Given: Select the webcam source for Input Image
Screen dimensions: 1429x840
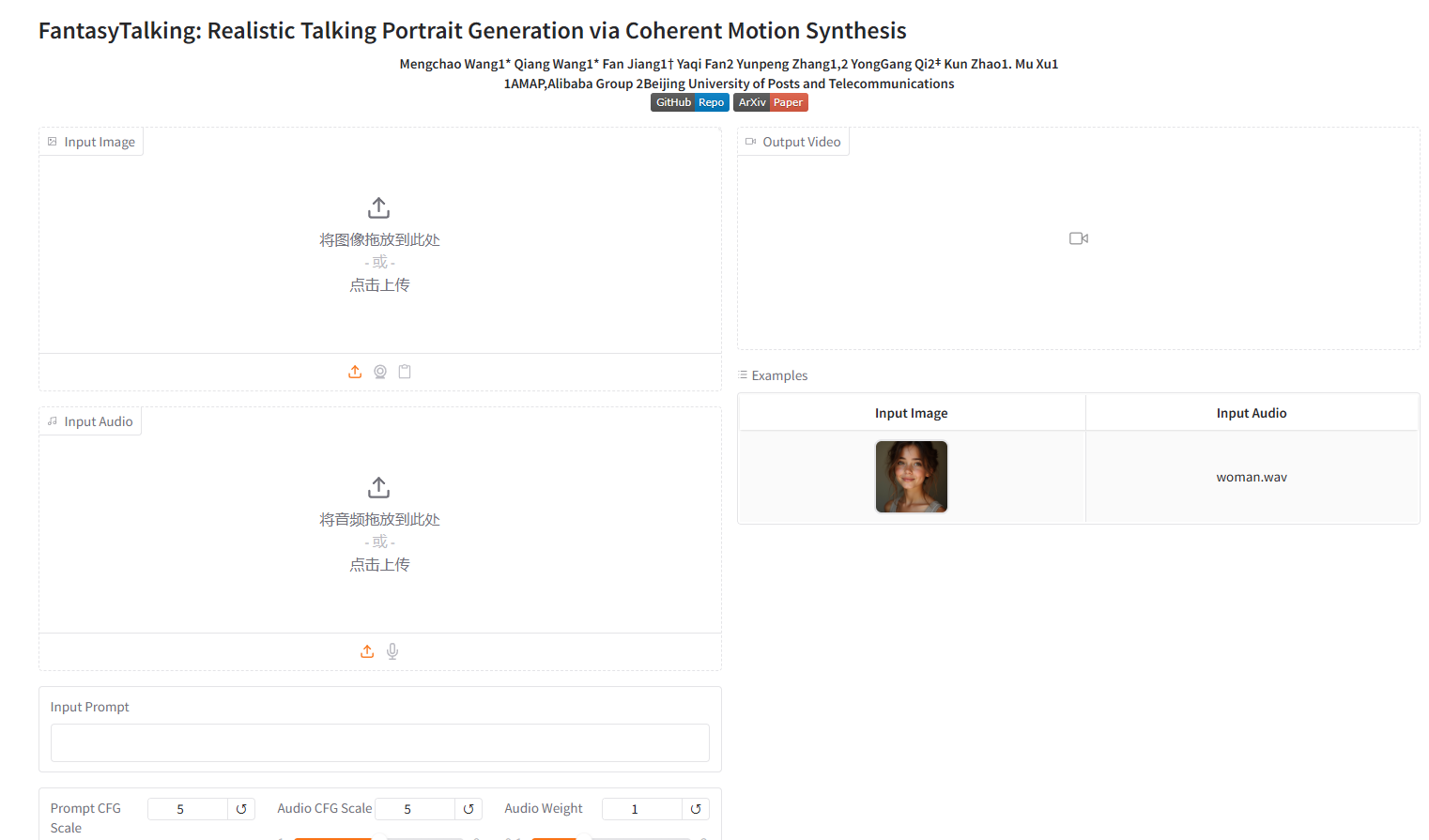Looking at the screenshot, I should [x=380, y=372].
